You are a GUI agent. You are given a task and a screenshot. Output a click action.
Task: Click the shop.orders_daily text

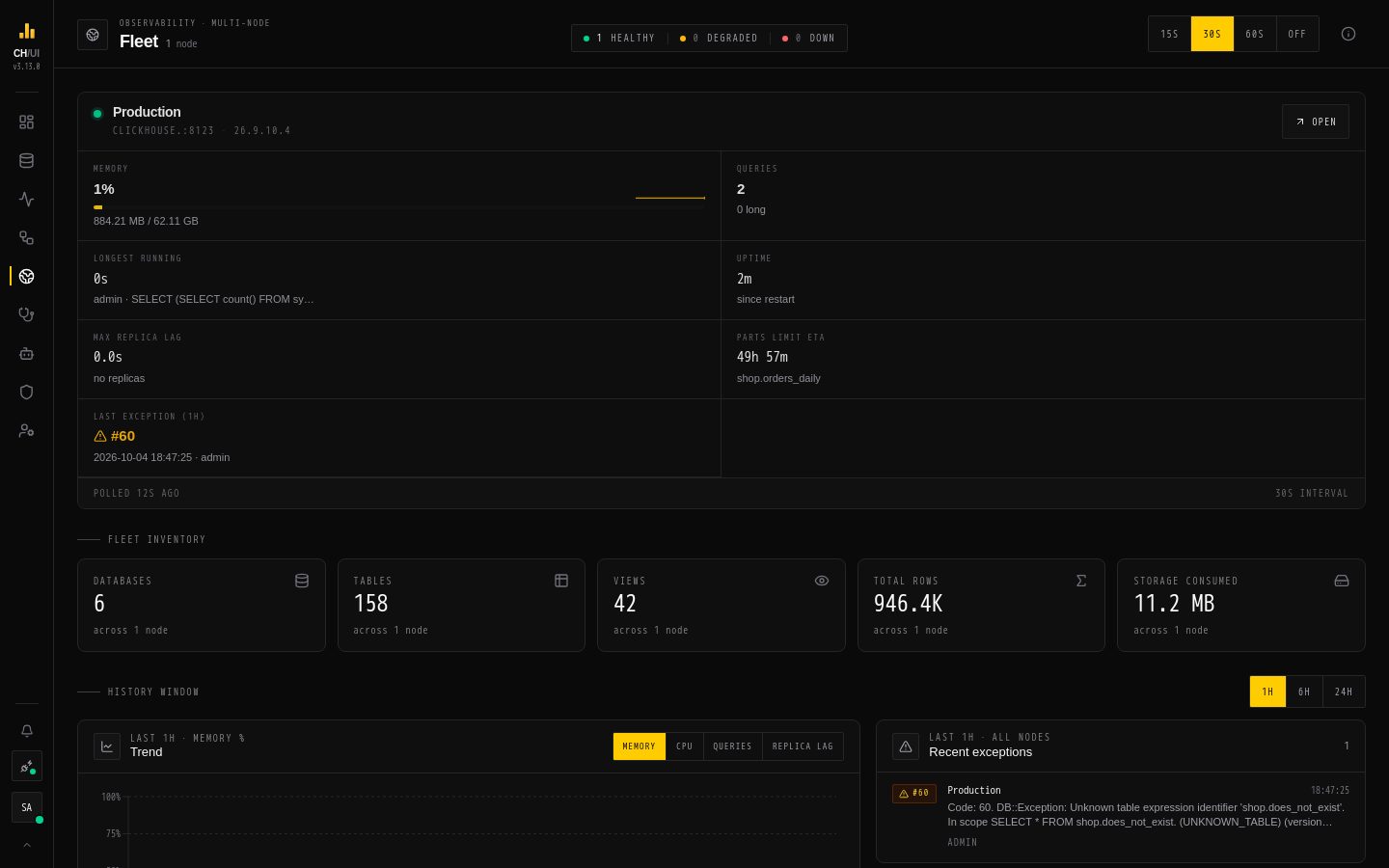click(778, 378)
